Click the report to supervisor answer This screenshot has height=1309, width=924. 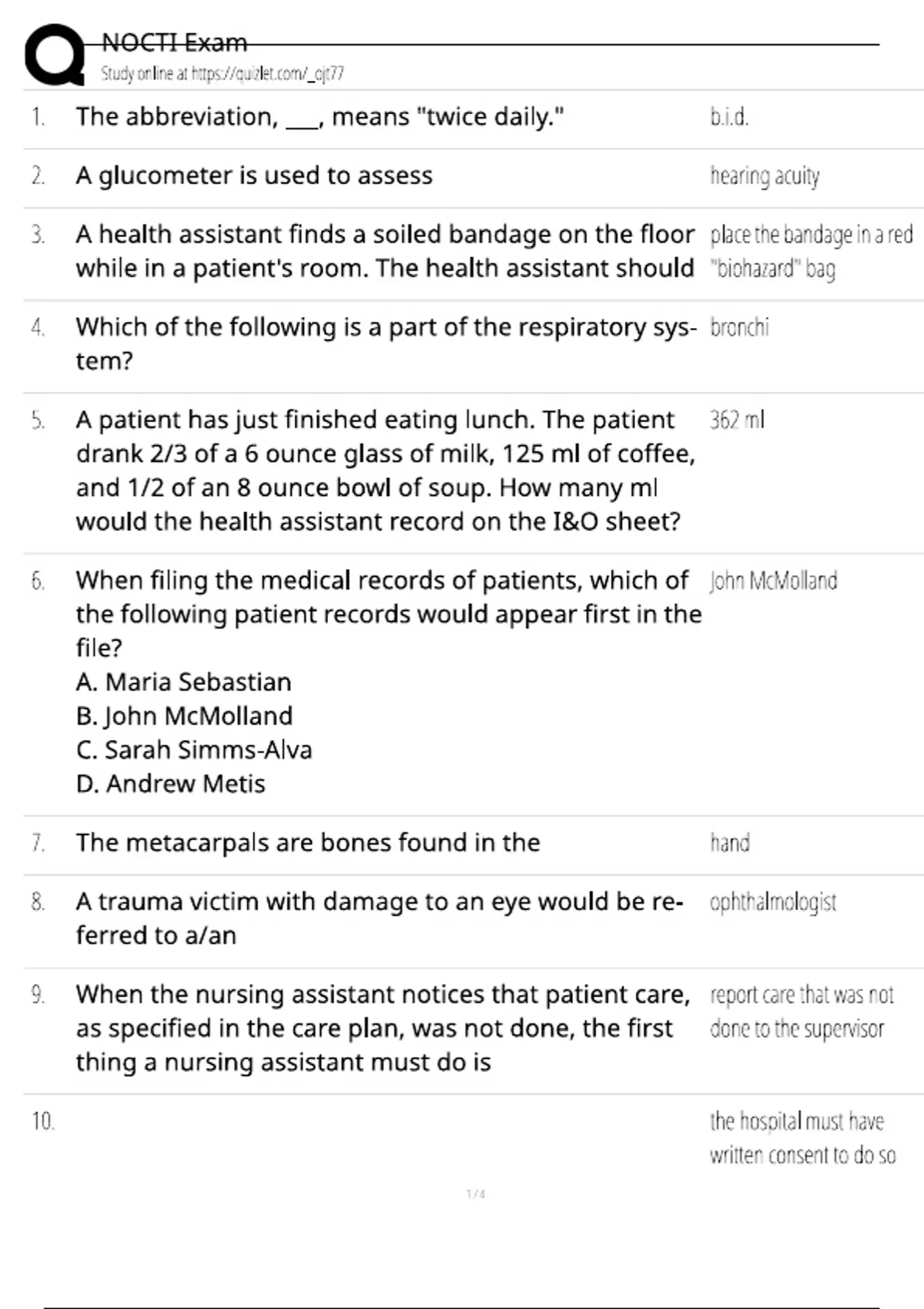pyautogui.click(x=801, y=1012)
